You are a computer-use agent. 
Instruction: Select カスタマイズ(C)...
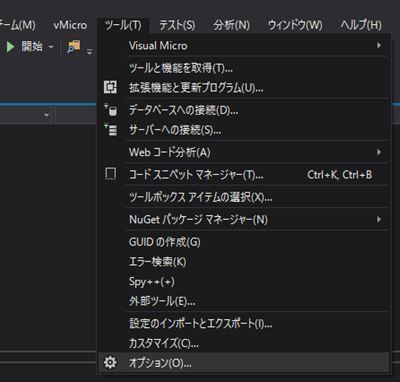coord(244,343)
